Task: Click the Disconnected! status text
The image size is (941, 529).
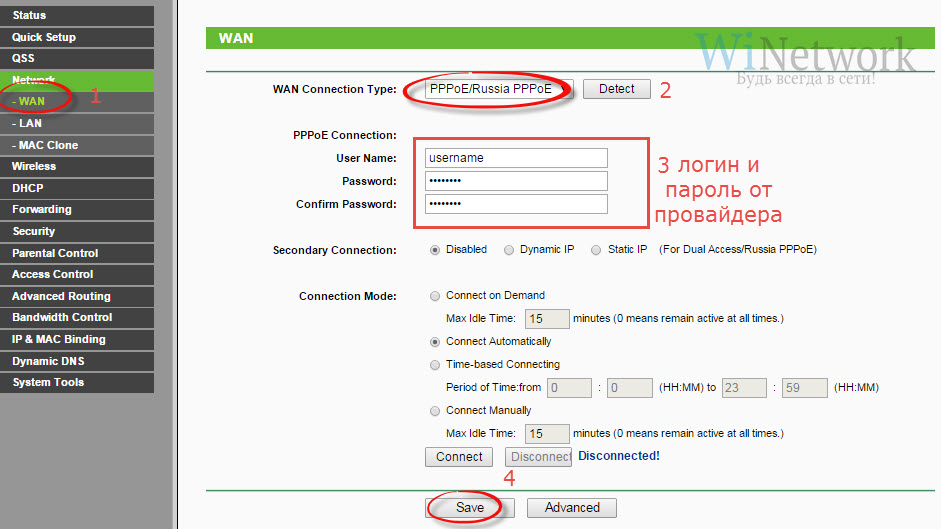Action: (x=619, y=456)
